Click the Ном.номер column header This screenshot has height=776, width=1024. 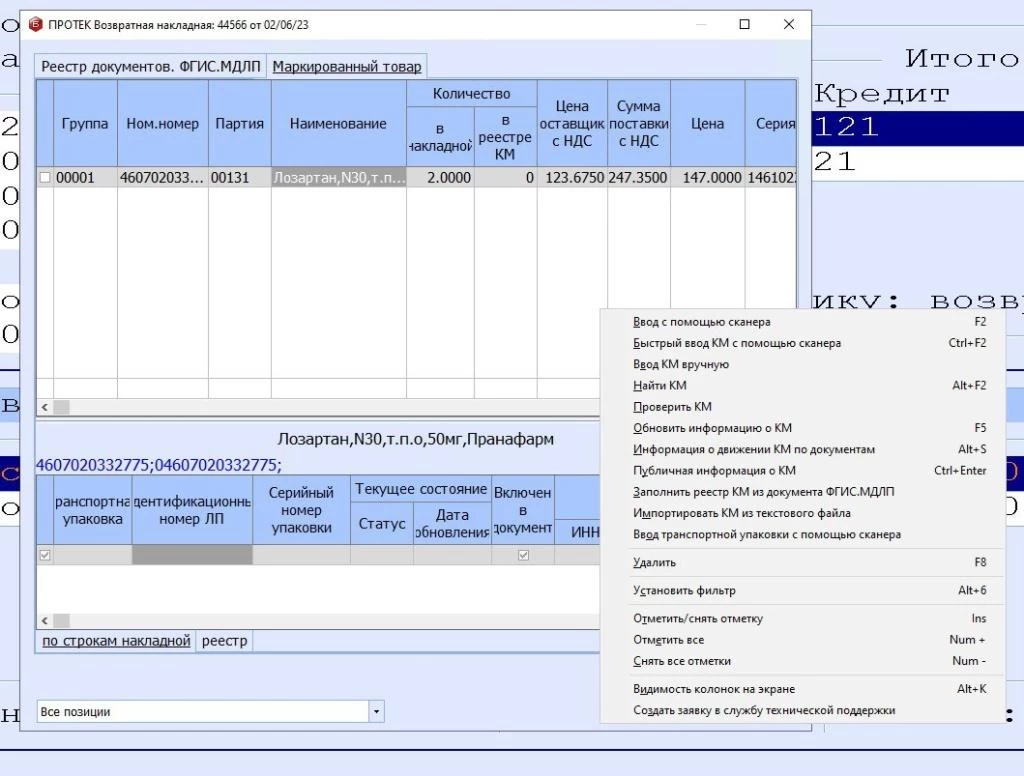point(163,123)
